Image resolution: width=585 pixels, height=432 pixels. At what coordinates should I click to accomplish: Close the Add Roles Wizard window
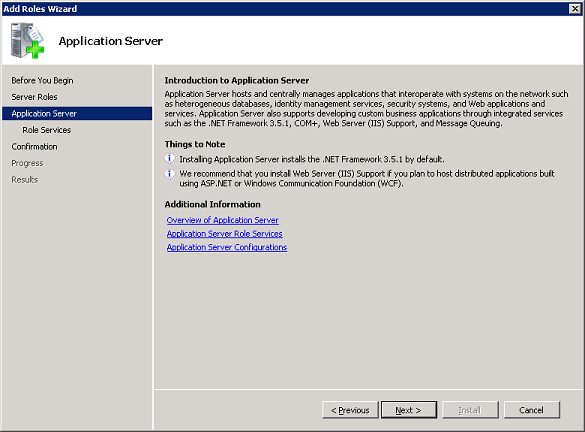tap(575, 9)
